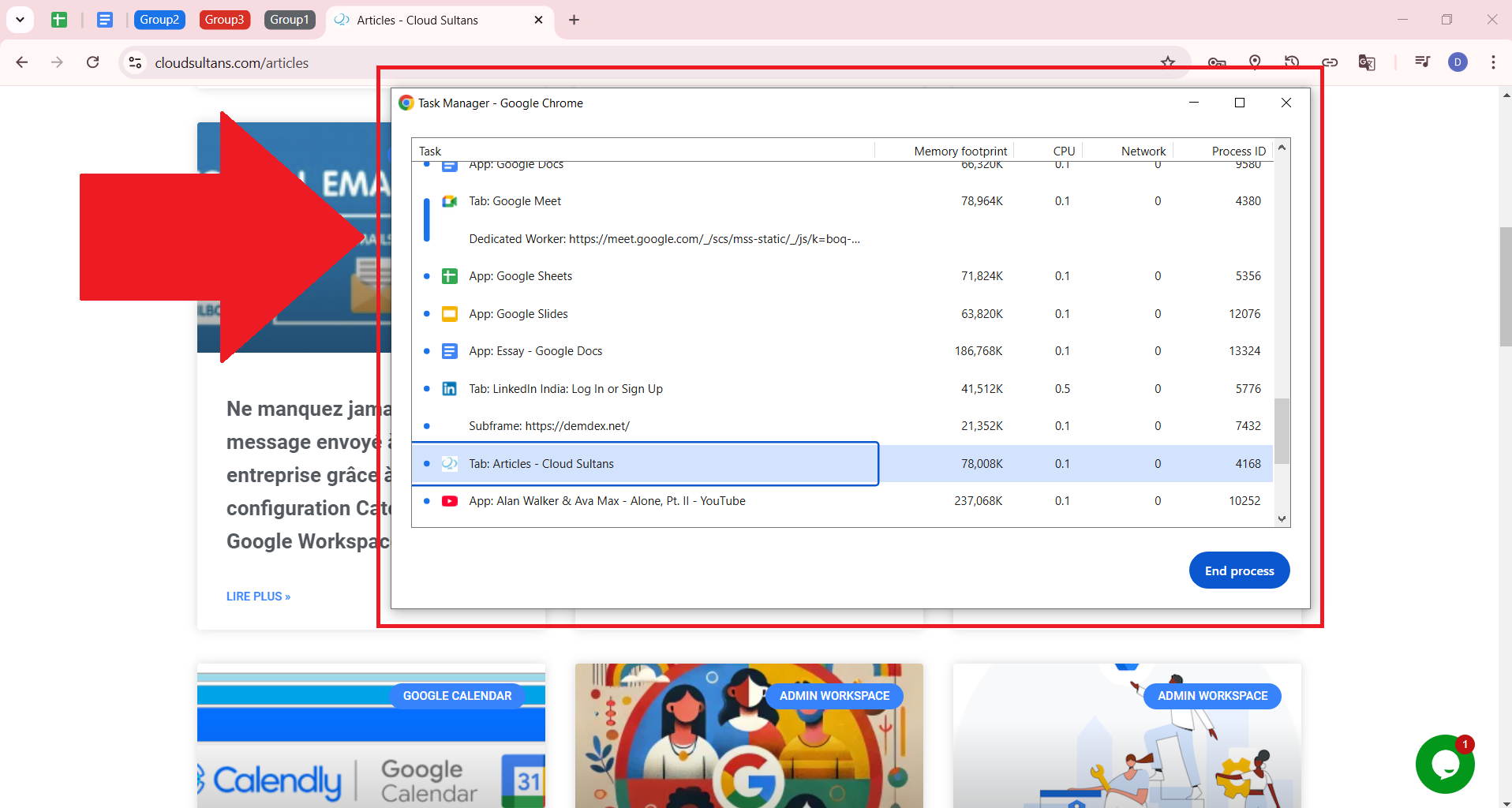Click the LinkedIn task icon
This screenshot has width=1512, height=808.
pyautogui.click(x=449, y=389)
